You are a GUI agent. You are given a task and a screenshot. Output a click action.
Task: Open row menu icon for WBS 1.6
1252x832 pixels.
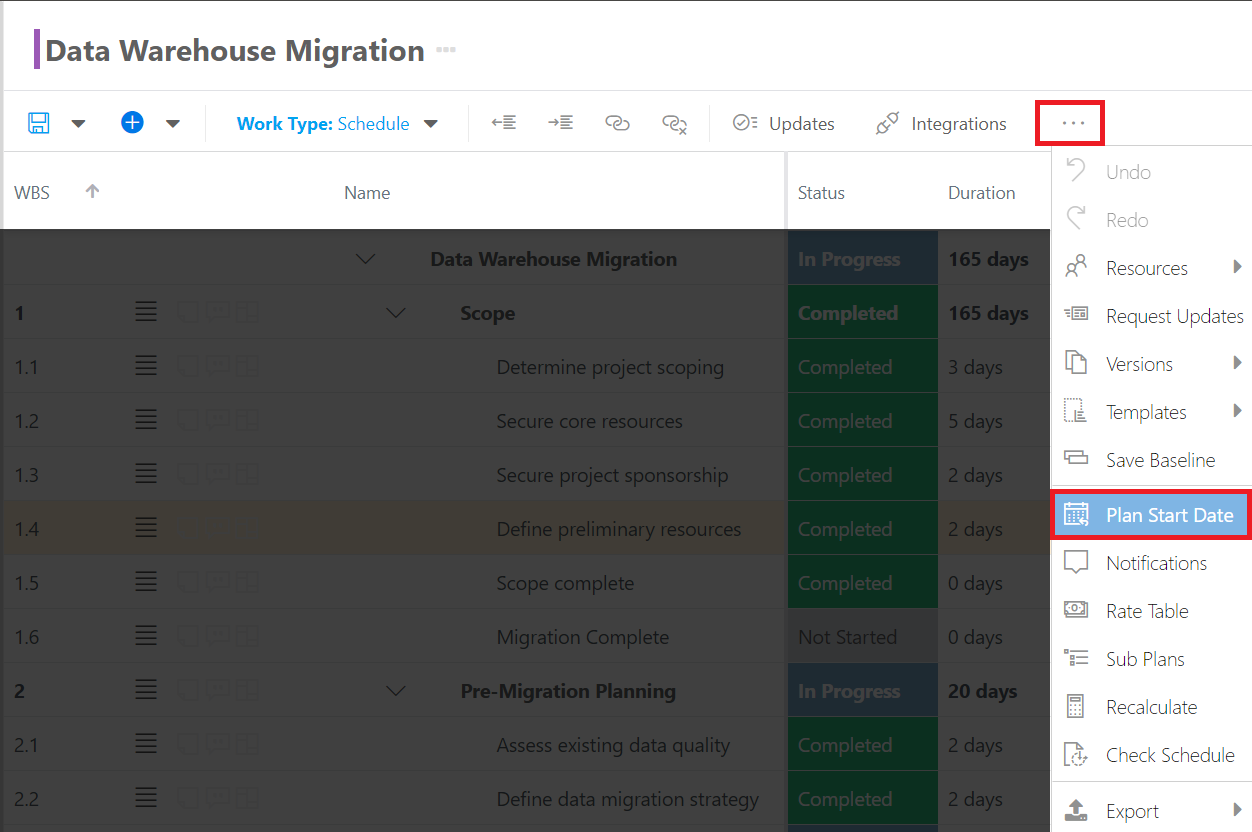[x=146, y=637]
